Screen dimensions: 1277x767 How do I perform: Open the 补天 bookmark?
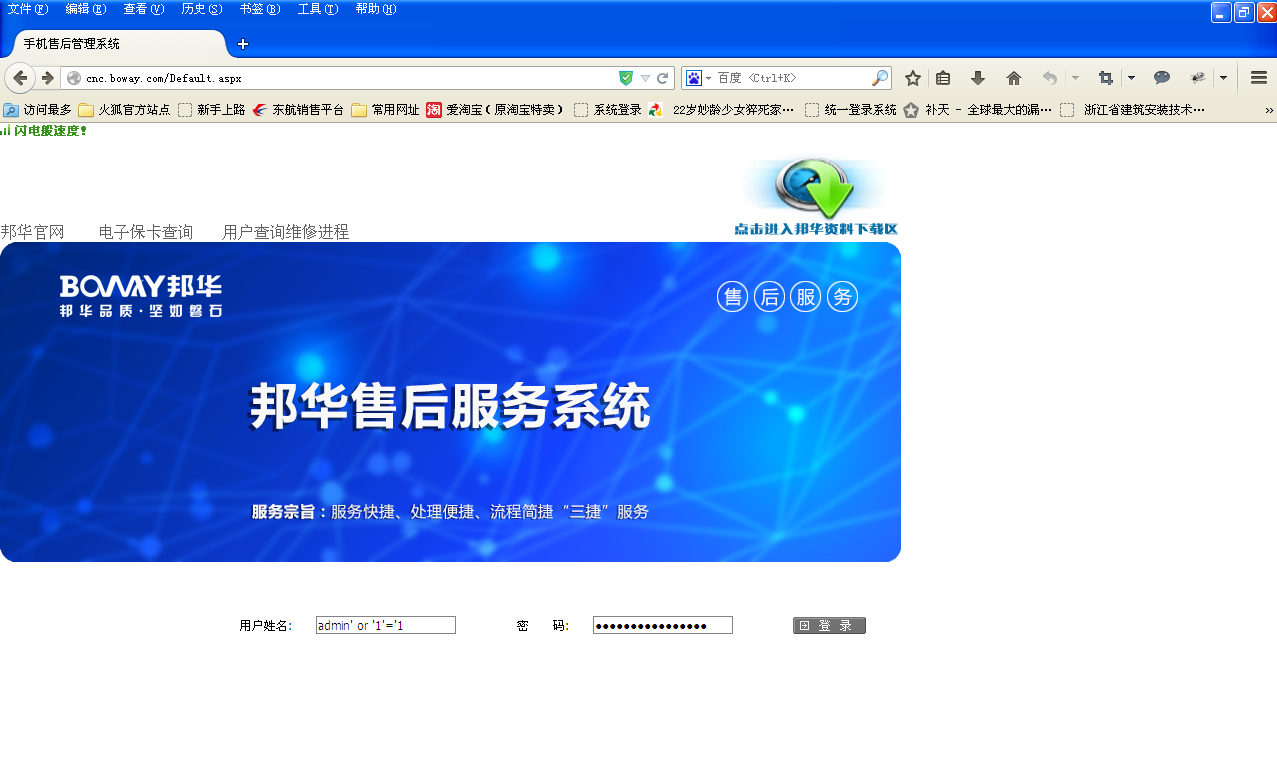978,110
